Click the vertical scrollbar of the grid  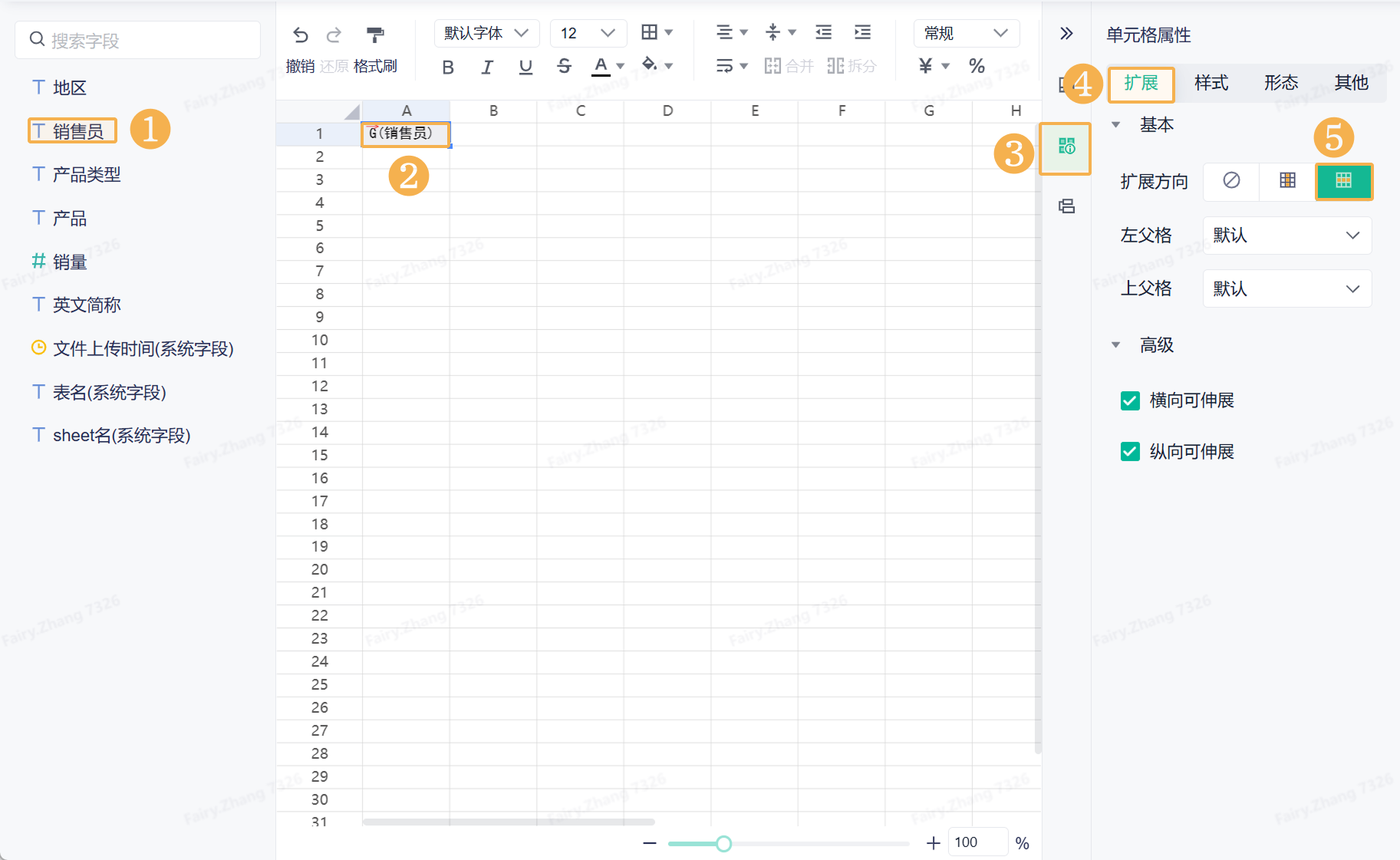(x=1038, y=437)
